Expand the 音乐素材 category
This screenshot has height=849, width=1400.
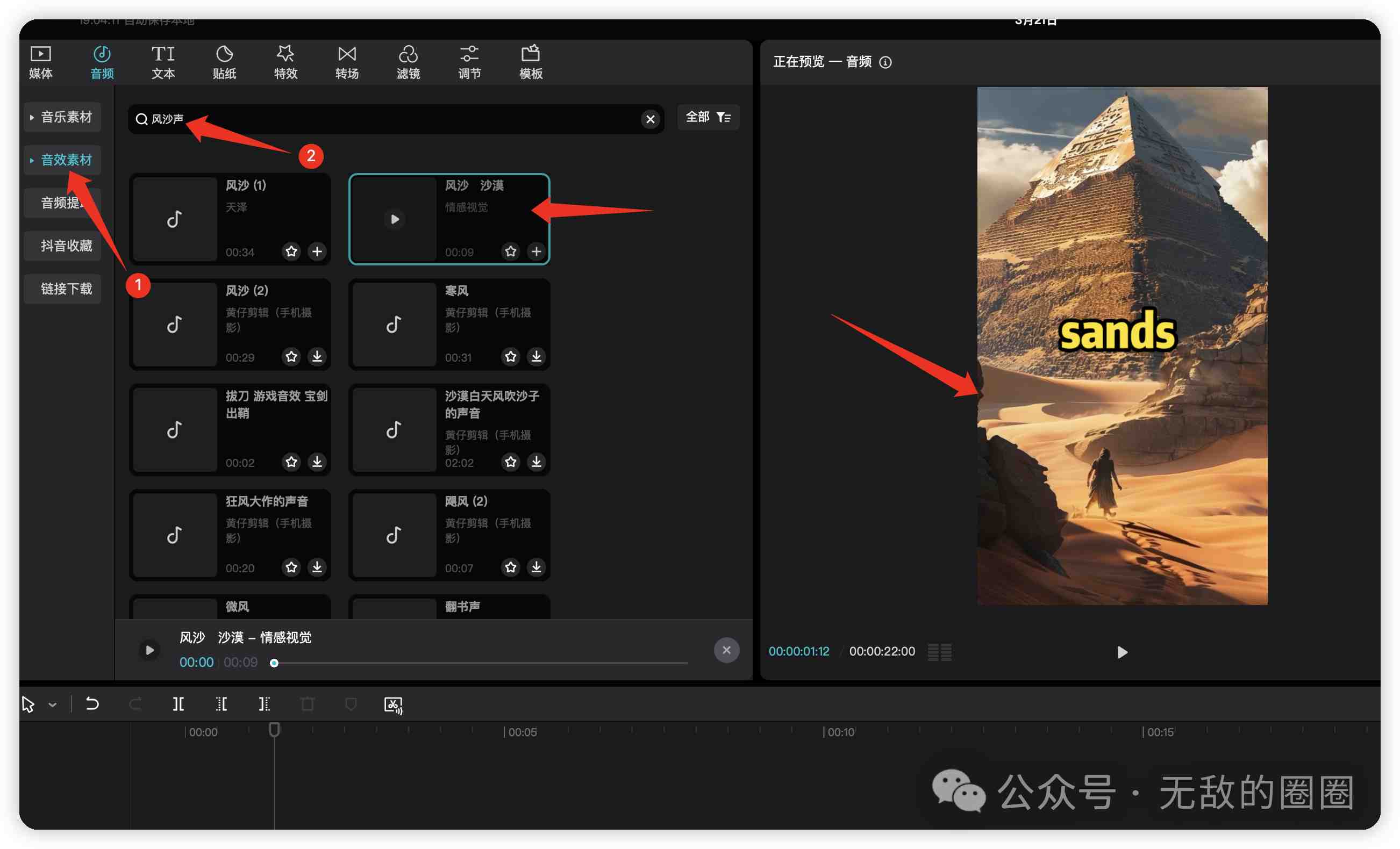click(x=62, y=117)
